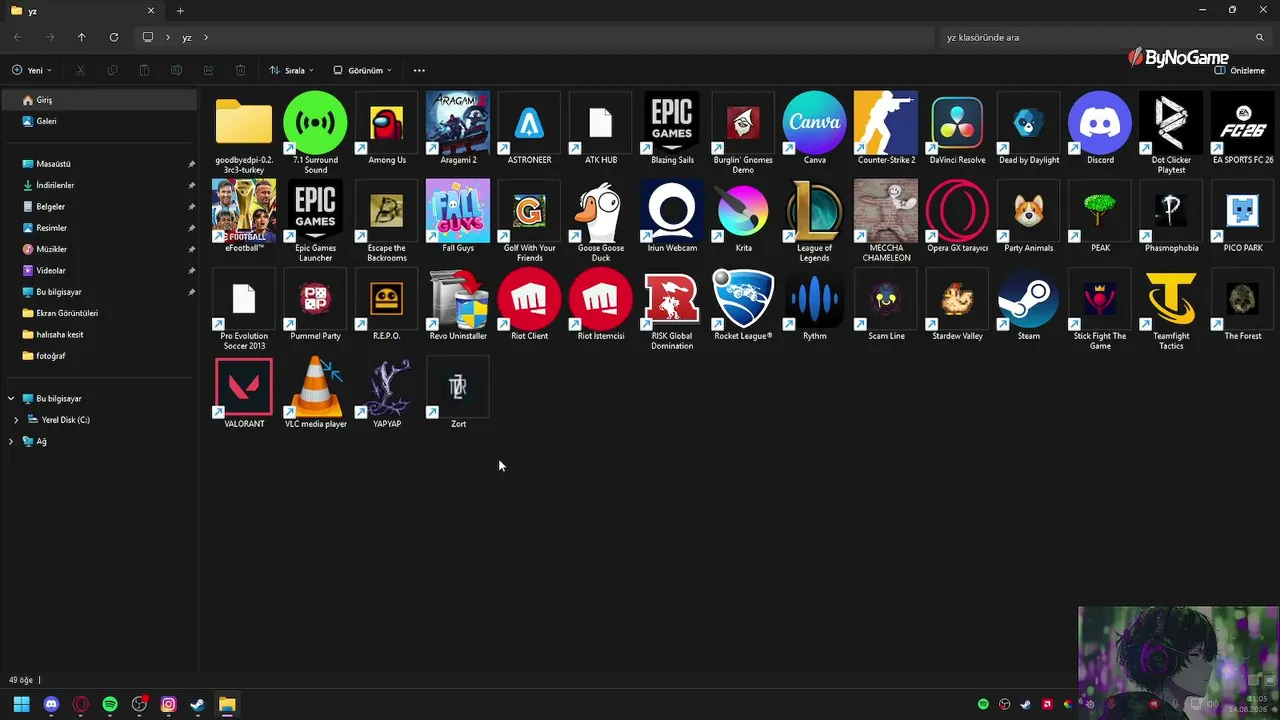Screen dimensions: 1280x720
Task: Open the three-dot more options menu
Action: coord(419,70)
